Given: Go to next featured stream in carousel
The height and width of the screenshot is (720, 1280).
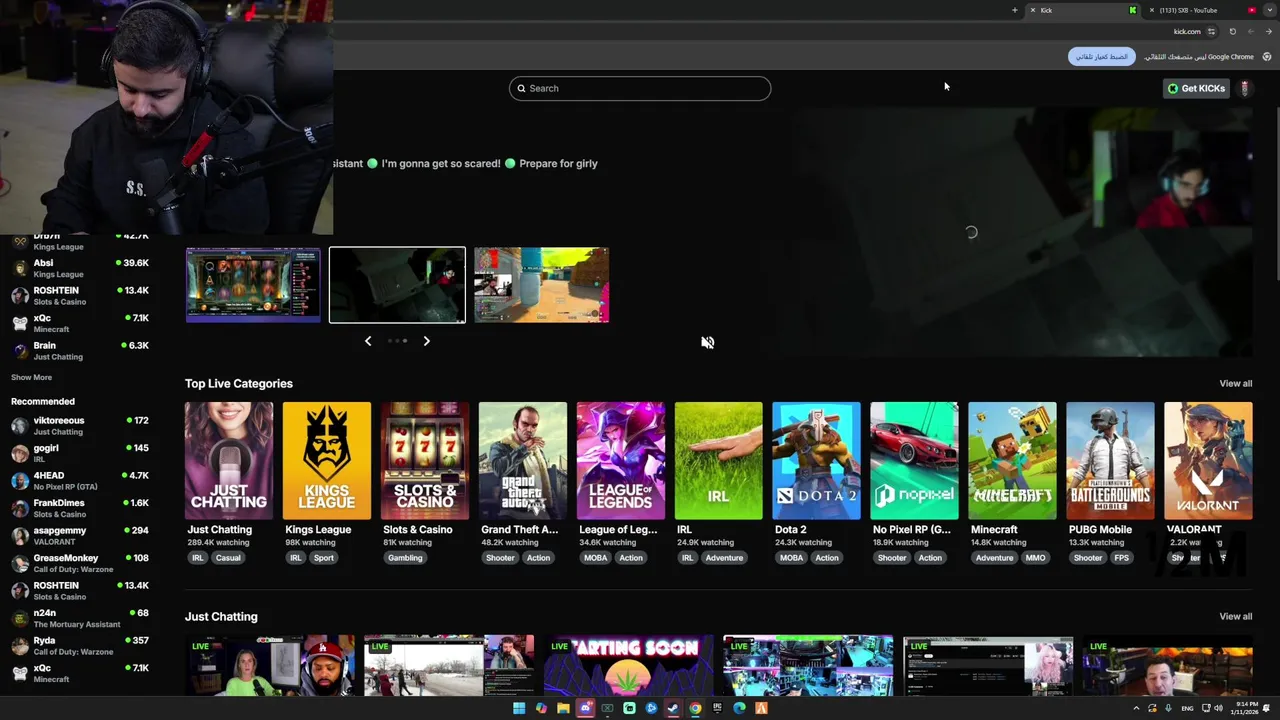Looking at the screenshot, I should click(426, 341).
